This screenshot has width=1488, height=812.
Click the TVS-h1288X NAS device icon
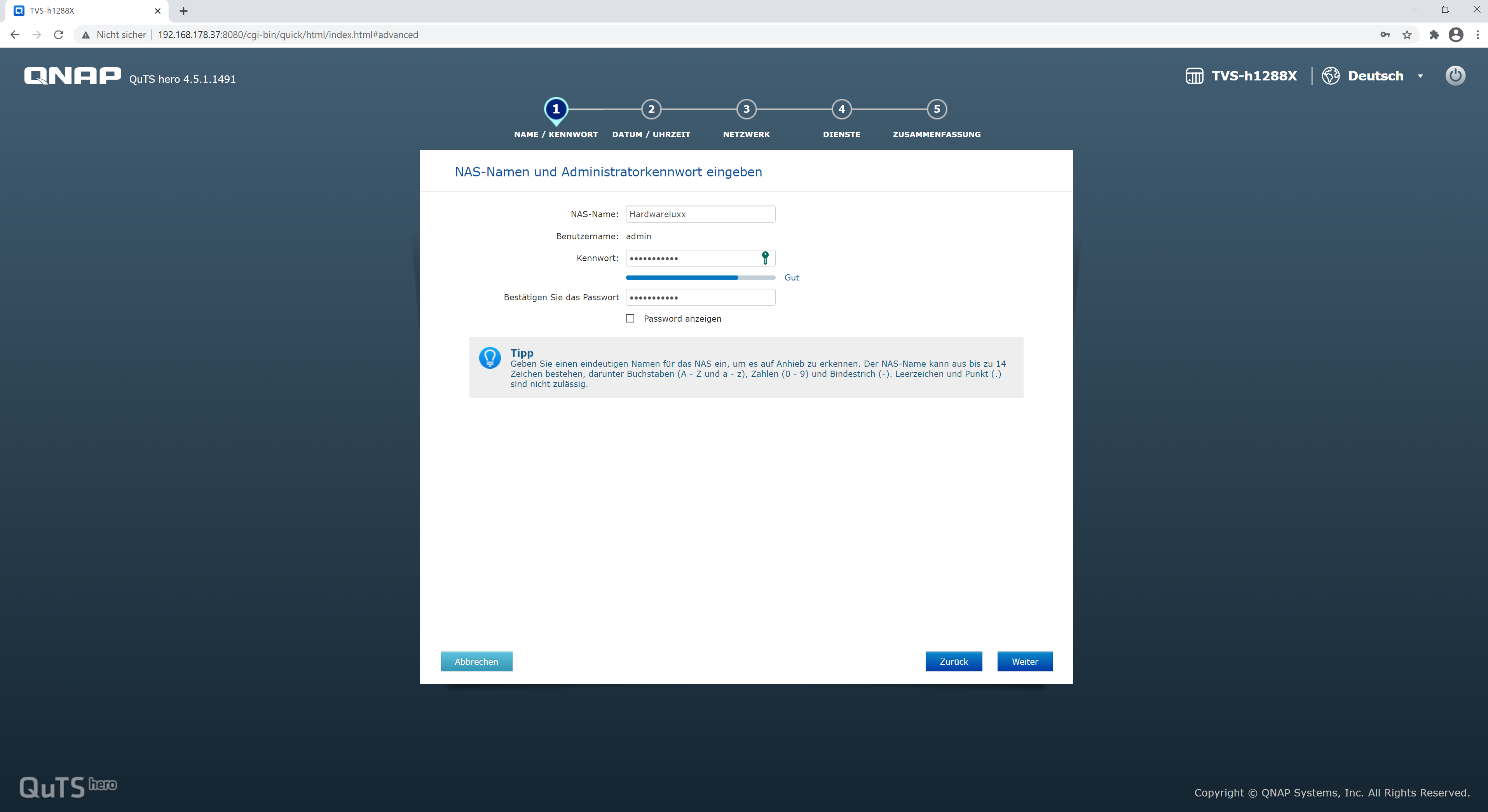[1195, 76]
